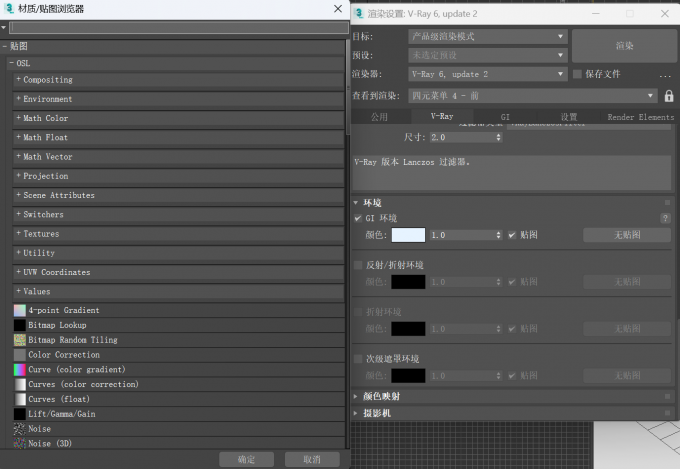
Task: Click the 无贴图 button for GI environment
Action: (627, 235)
